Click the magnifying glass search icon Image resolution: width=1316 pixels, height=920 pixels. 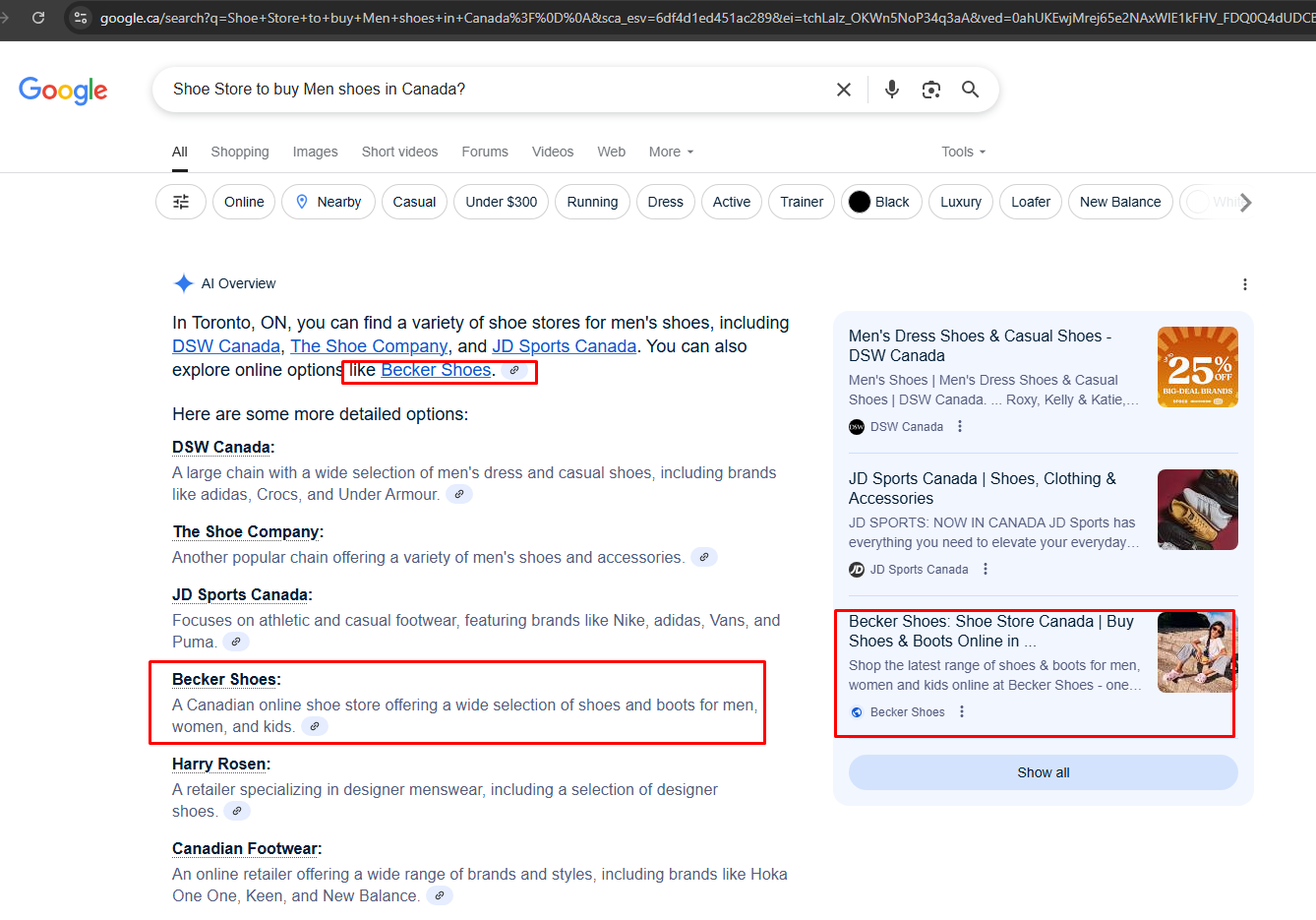[970, 90]
